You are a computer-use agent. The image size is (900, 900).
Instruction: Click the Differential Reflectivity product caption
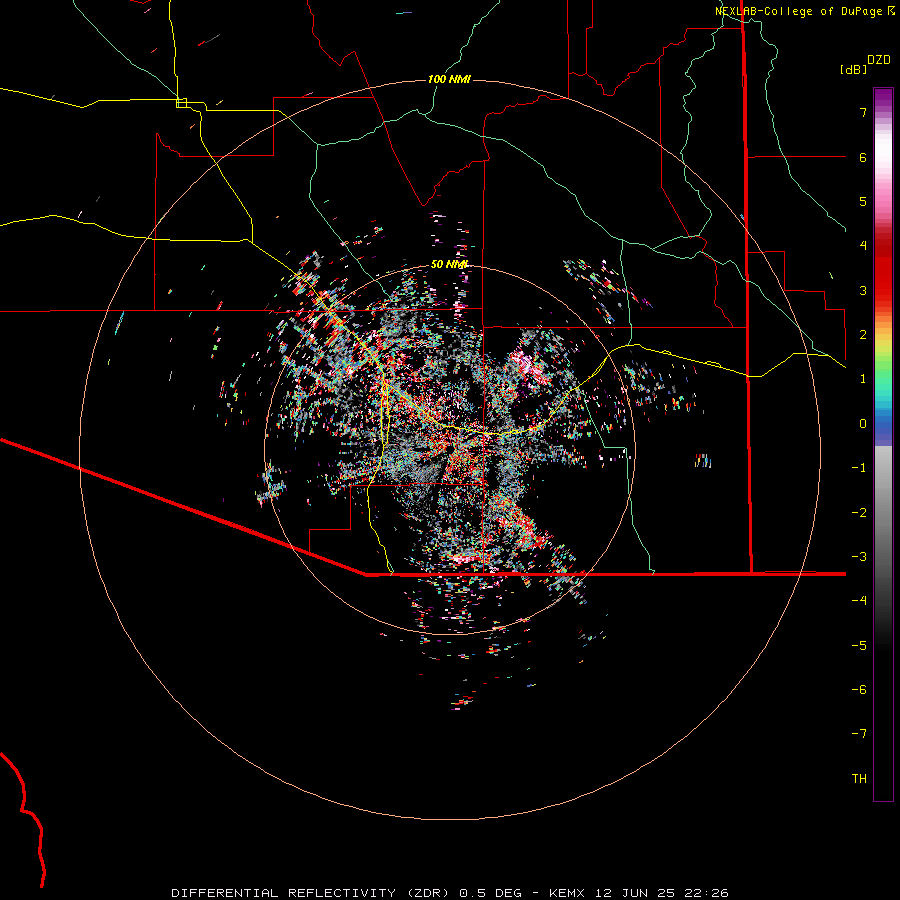click(x=449, y=893)
